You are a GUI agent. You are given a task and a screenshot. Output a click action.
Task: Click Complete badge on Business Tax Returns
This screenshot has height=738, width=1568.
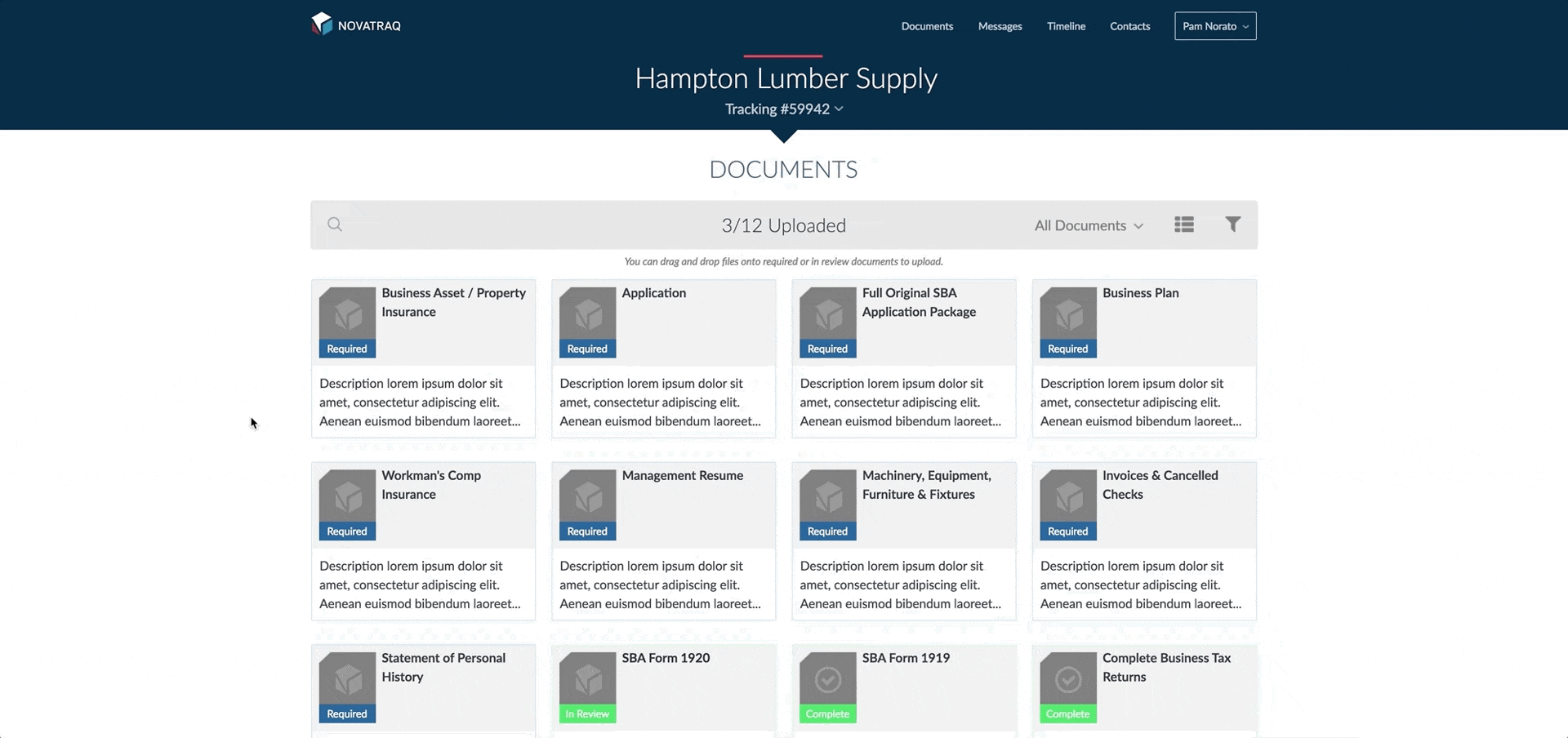1068,714
